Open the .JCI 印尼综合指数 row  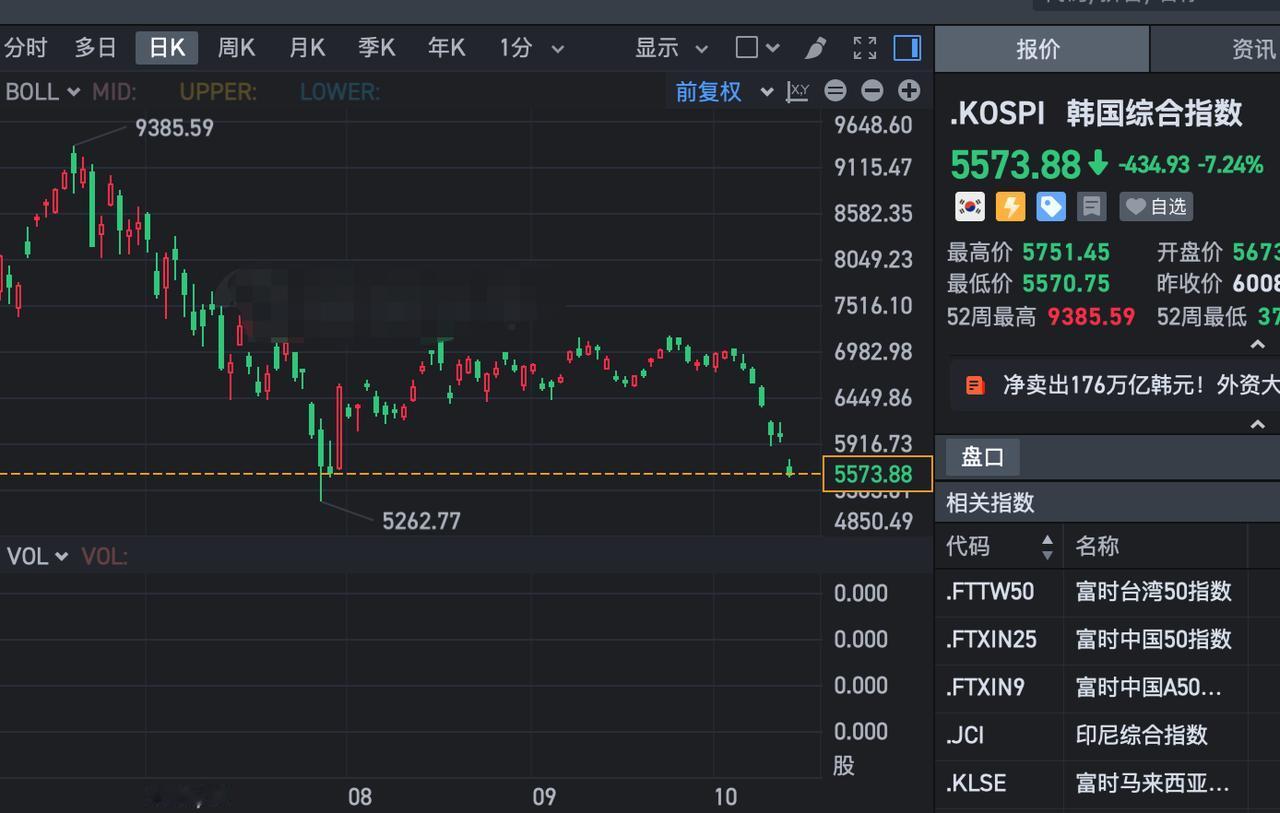[1108, 735]
